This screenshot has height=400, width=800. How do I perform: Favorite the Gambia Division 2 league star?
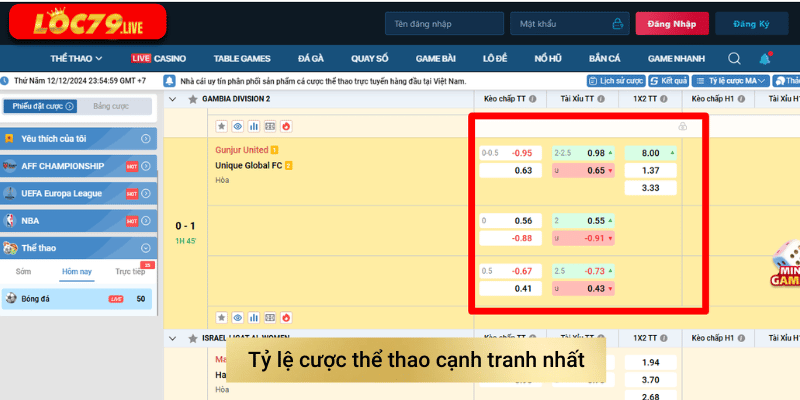(x=193, y=99)
